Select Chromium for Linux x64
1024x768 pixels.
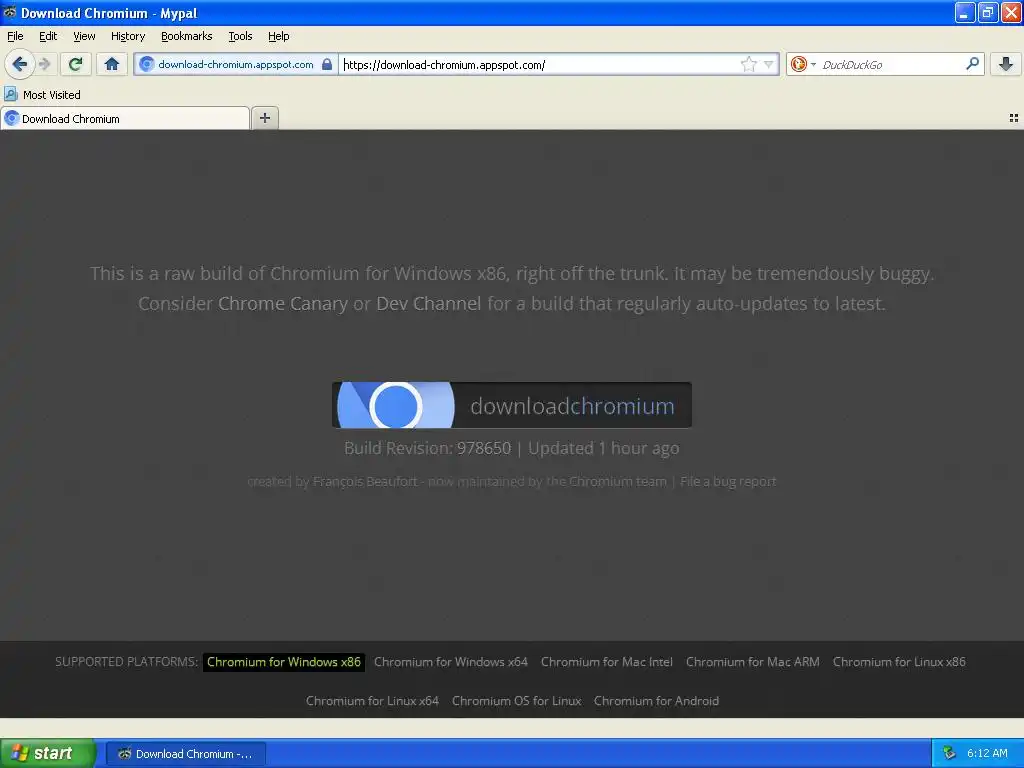tap(372, 701)
